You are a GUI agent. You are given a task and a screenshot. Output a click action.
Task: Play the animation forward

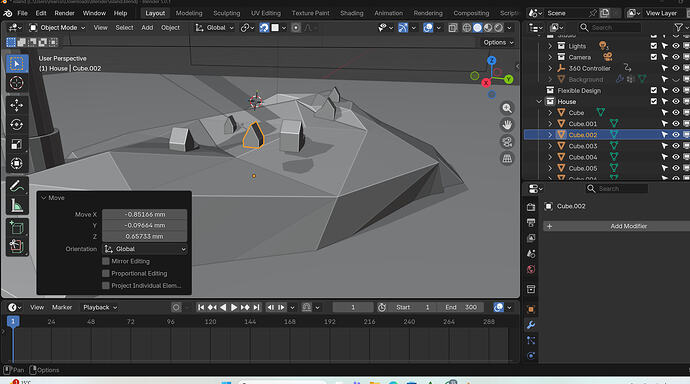[234, 307]
